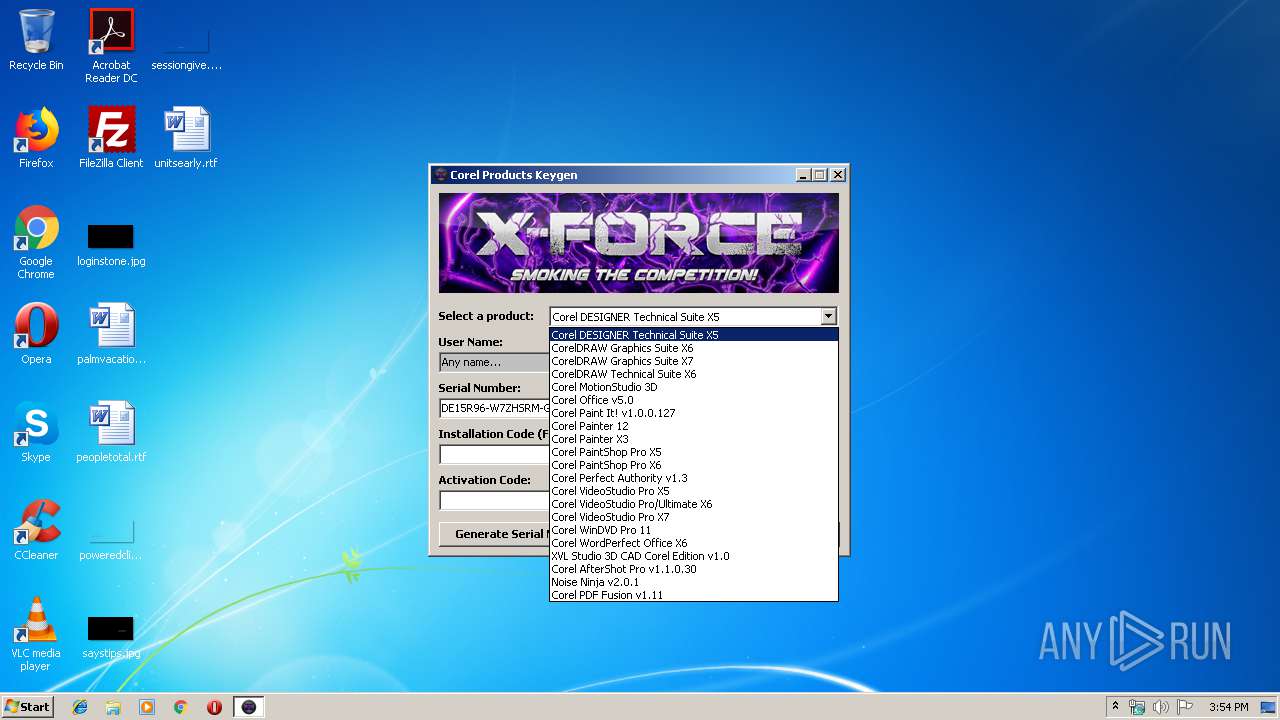Open network tray icon

(x=1137, y=707)
